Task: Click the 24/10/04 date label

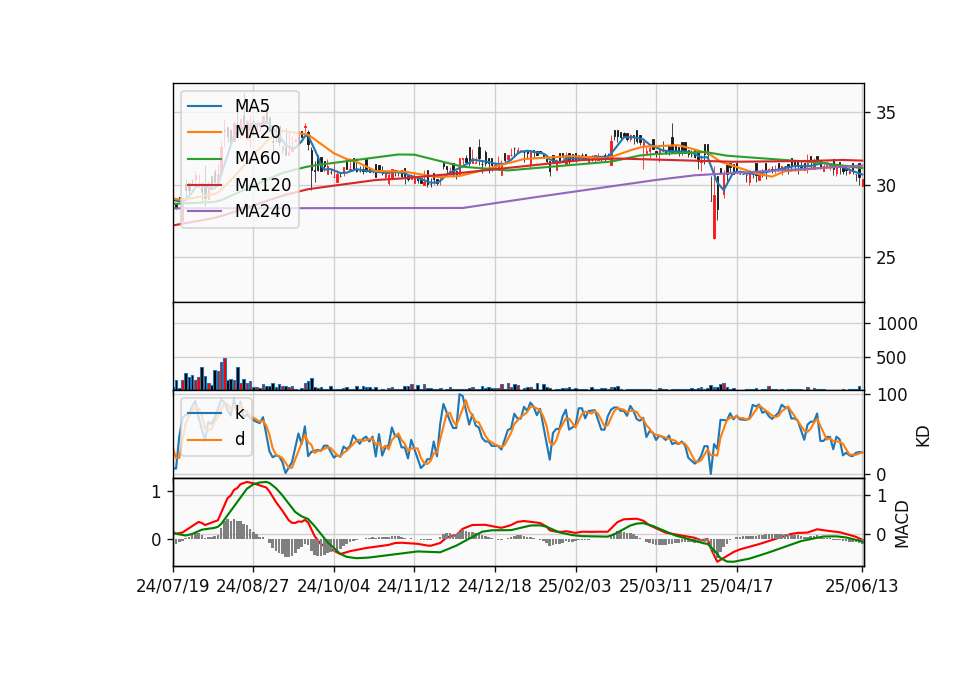Action: pos(334,586)
